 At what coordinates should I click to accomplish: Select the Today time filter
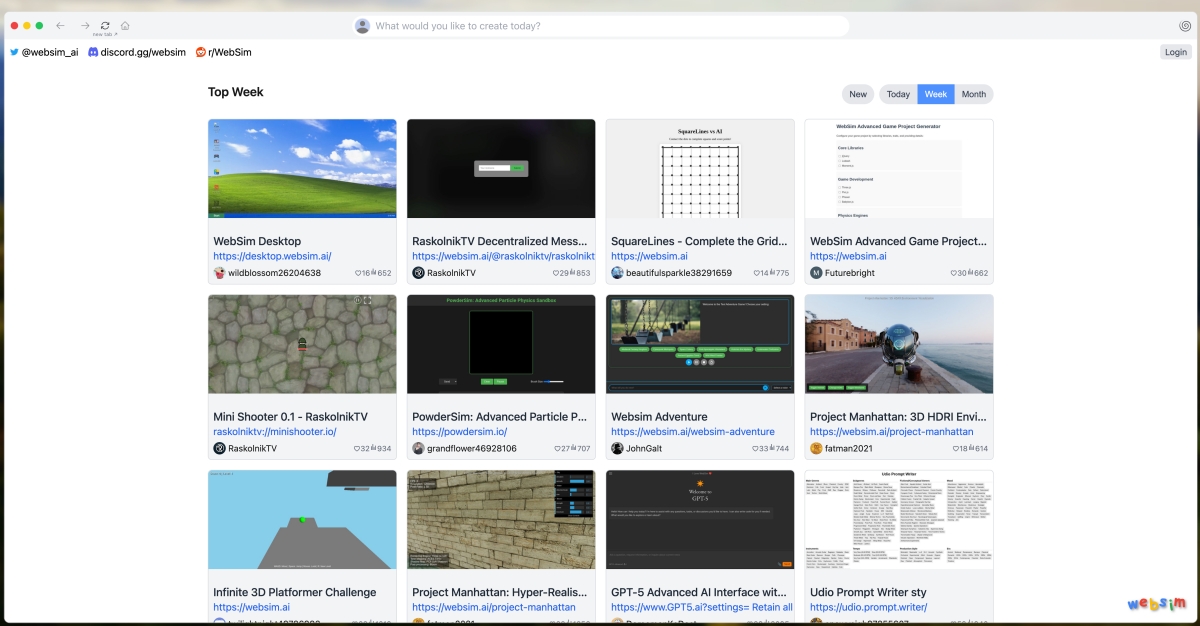[898, 94]
